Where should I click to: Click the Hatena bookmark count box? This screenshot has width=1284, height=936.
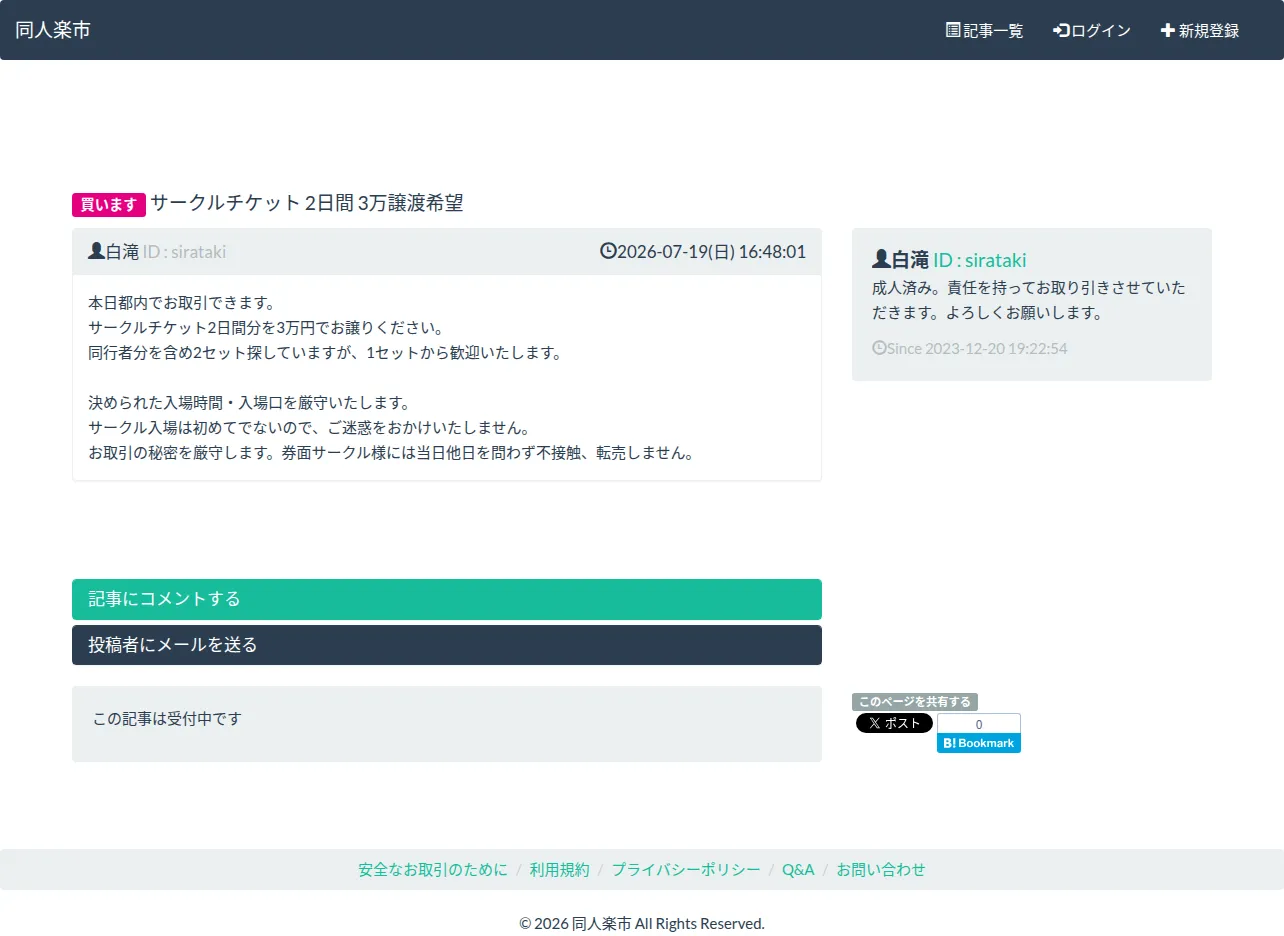(x=979, y=724)
